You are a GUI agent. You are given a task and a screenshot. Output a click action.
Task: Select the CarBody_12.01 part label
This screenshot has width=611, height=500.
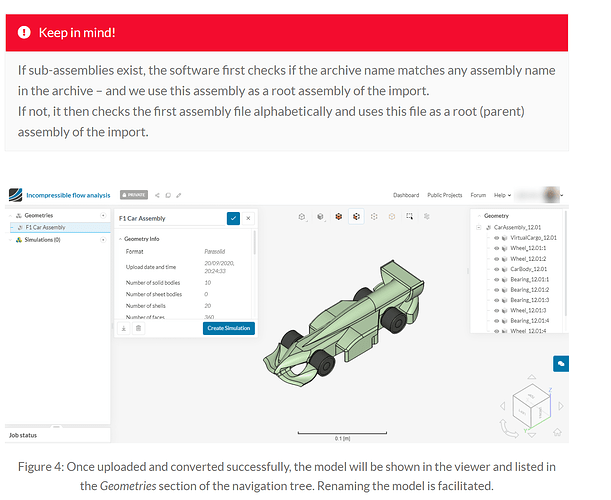pos(528,269)
